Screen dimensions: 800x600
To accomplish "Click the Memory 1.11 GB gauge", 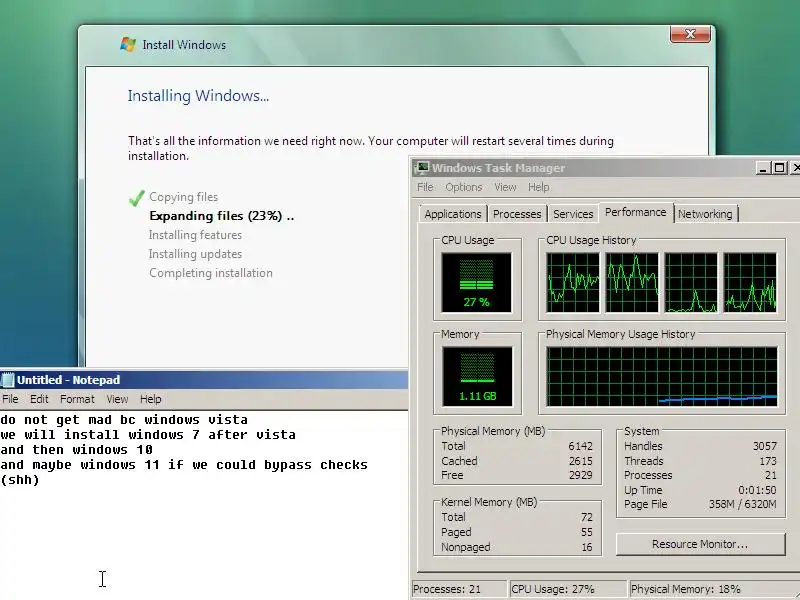I will click(x=478, y=377).
